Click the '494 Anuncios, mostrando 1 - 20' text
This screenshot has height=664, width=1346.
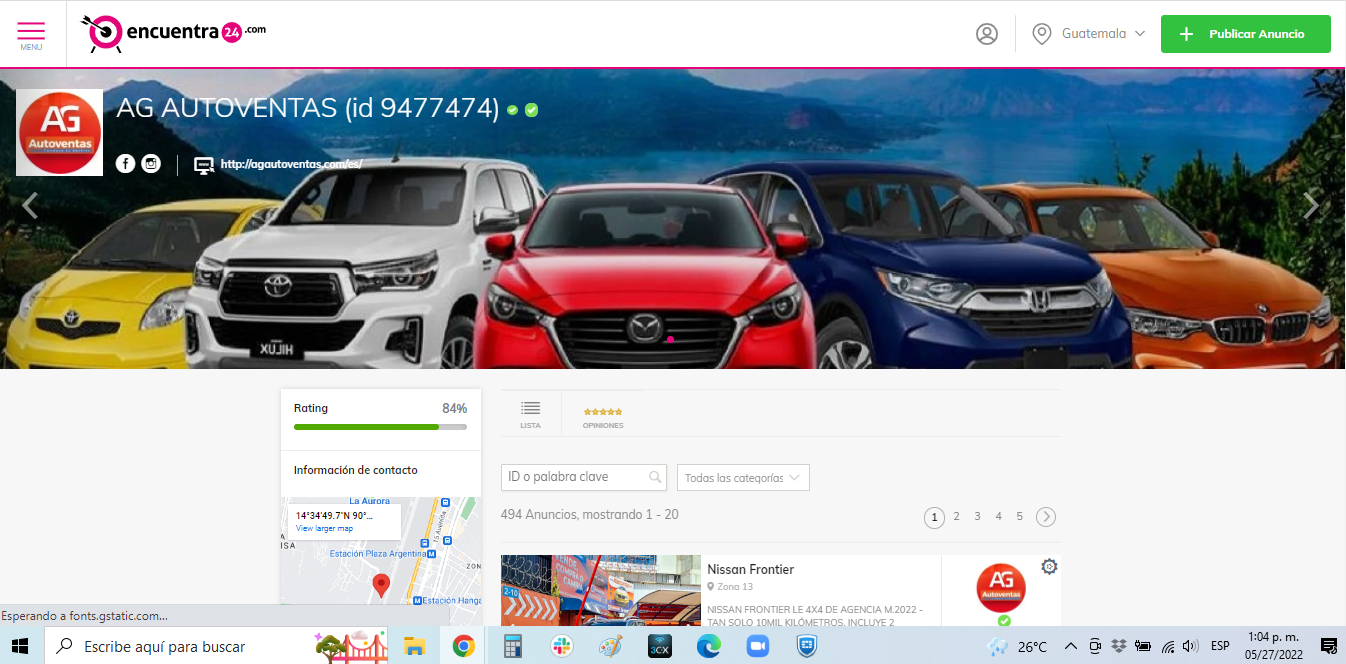(589, 515)
